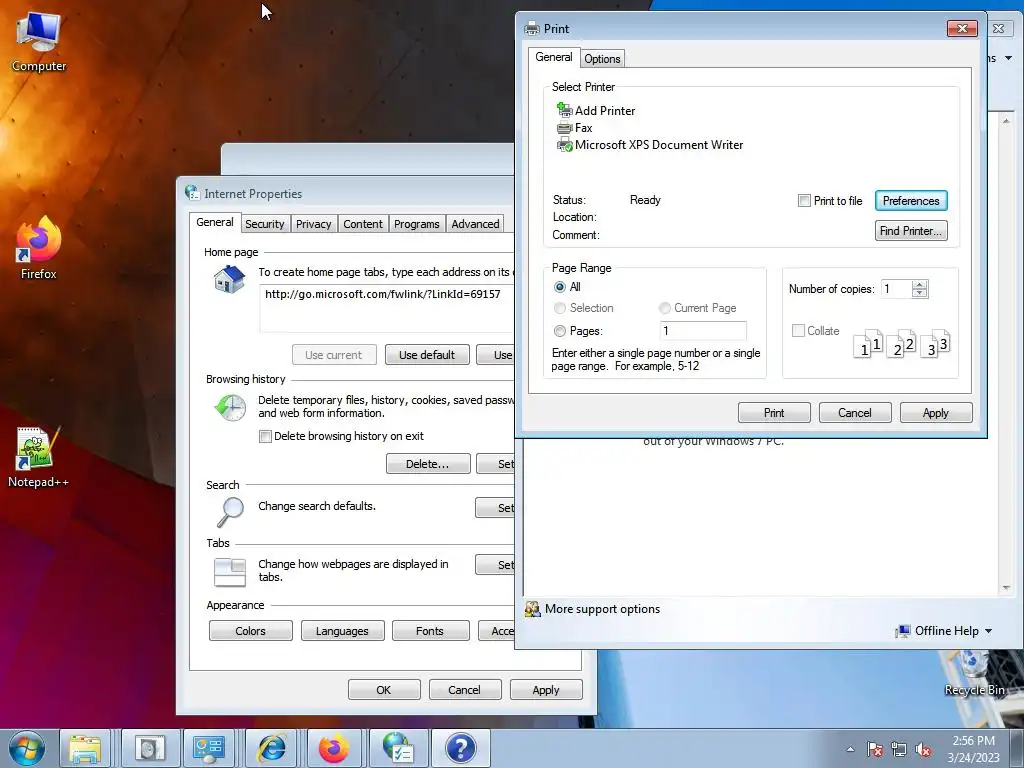Check Delete browsing history on exit
Screen dimensions: 1024x768
pyautogui.click(x=265, y=436)
